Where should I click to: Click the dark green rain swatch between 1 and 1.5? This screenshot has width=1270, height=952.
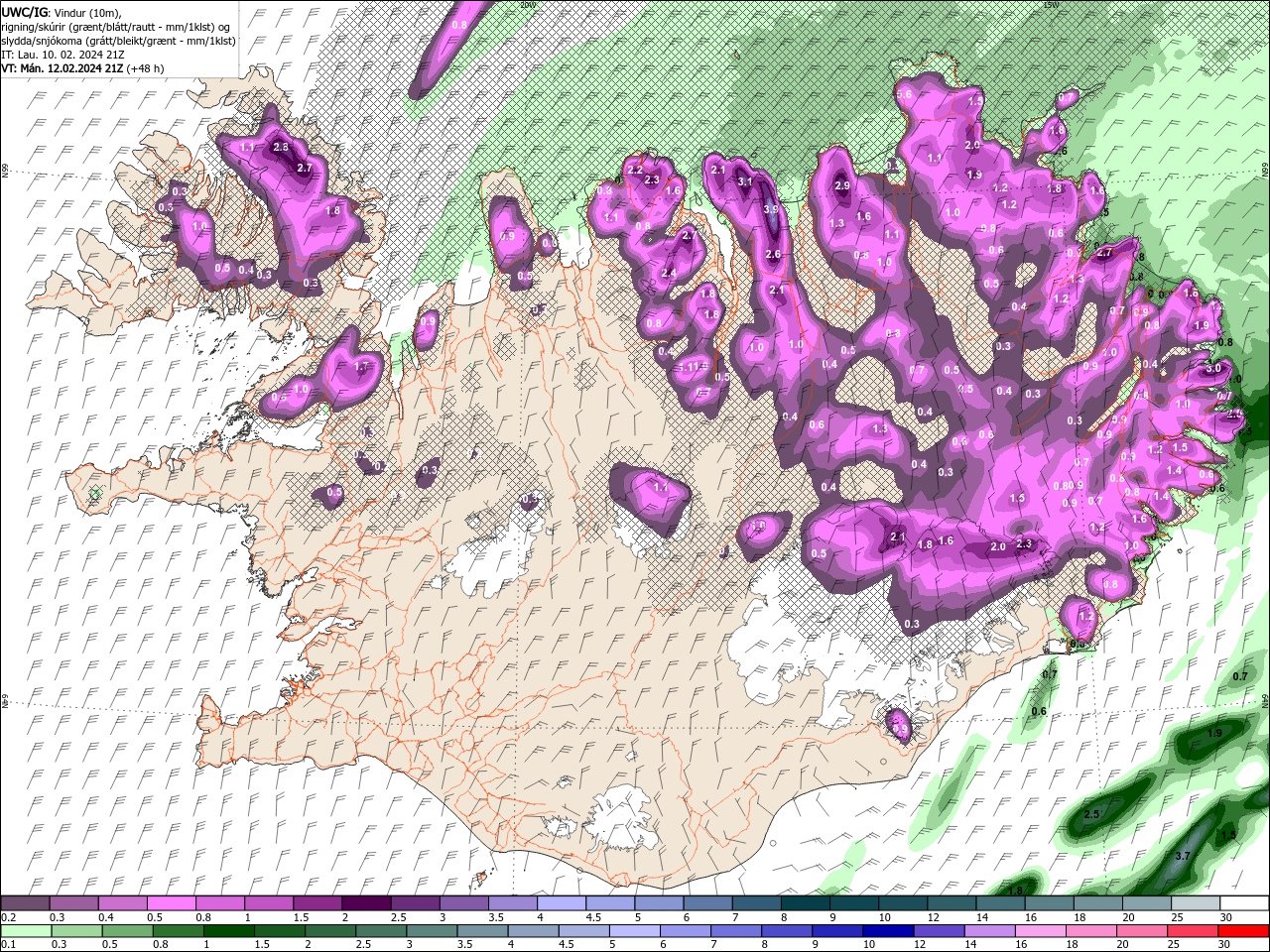(x=229, y=931)
